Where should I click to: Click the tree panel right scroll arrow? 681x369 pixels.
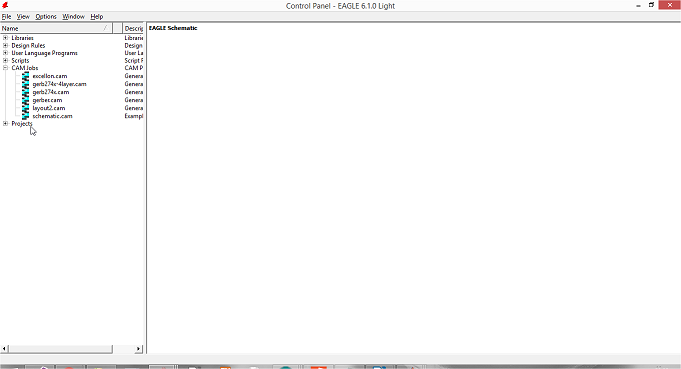139,349
